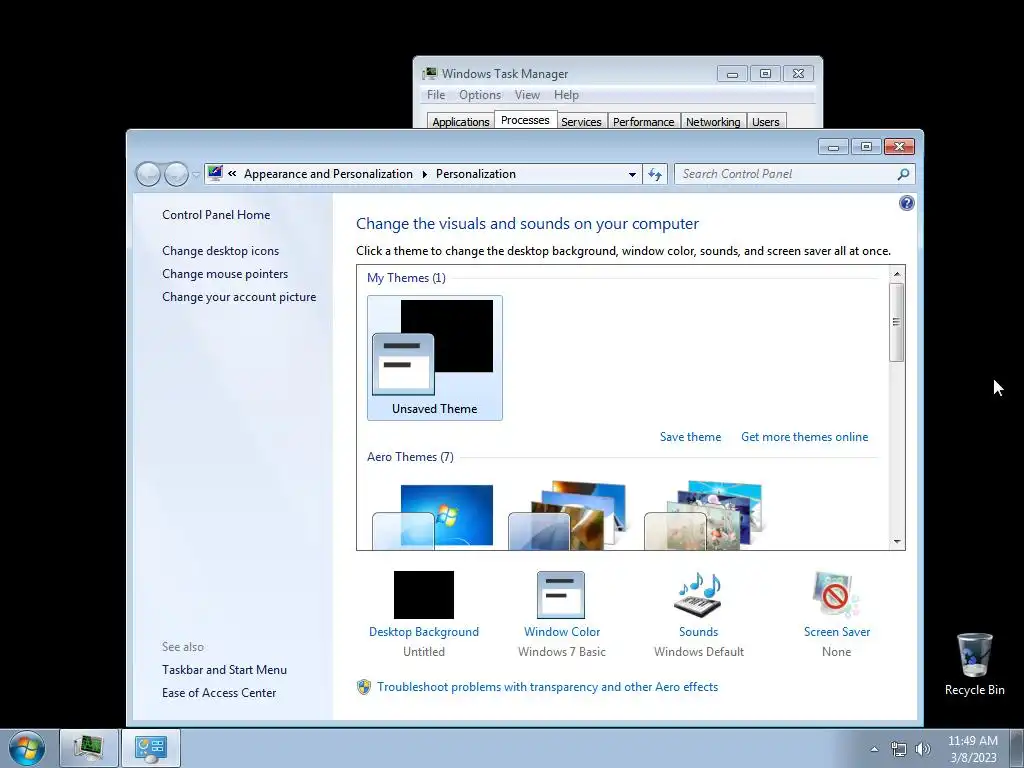Click the network tray icon

point(899,749)
